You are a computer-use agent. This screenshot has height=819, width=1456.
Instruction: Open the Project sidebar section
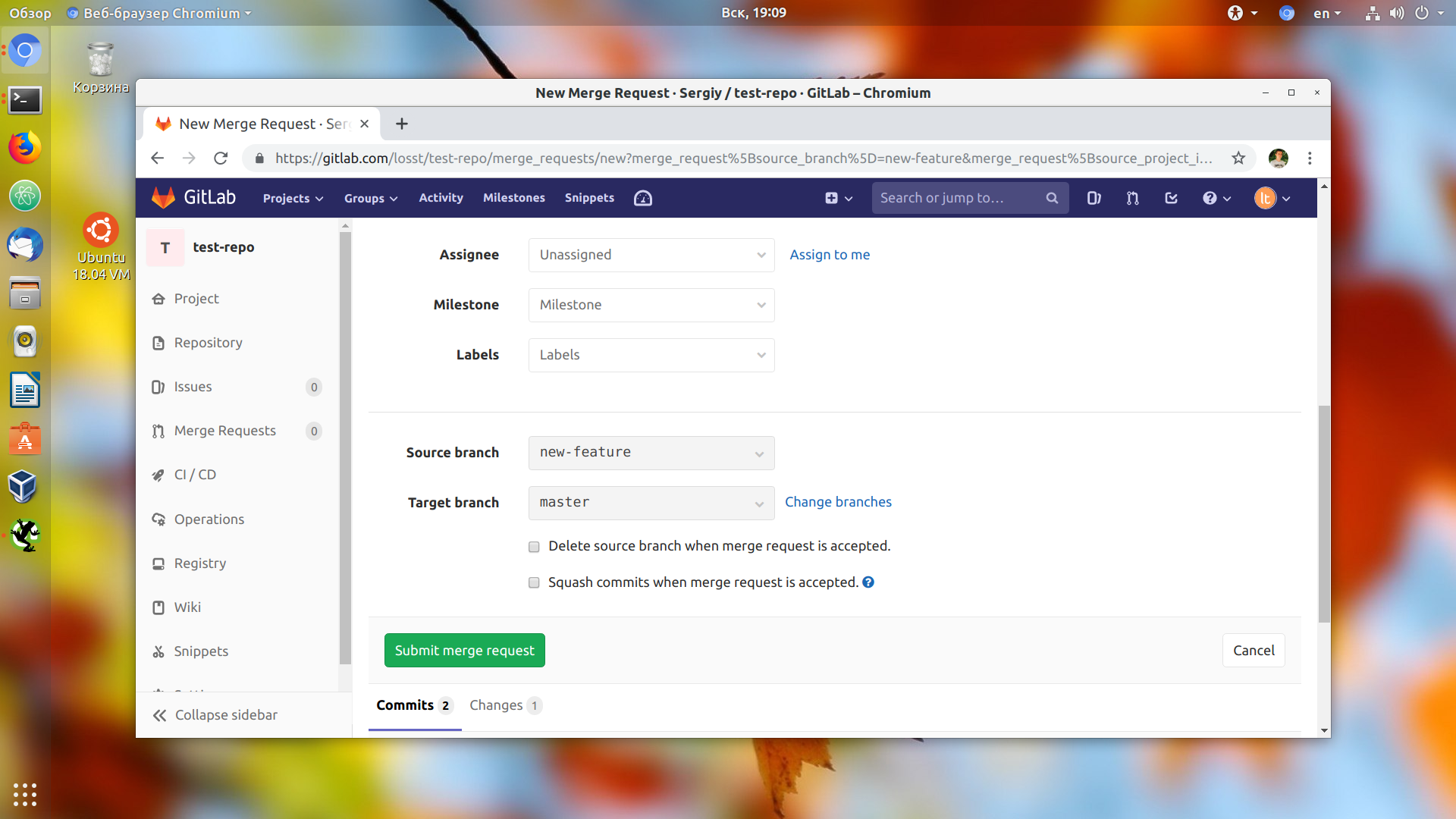(x=196, y=299)
